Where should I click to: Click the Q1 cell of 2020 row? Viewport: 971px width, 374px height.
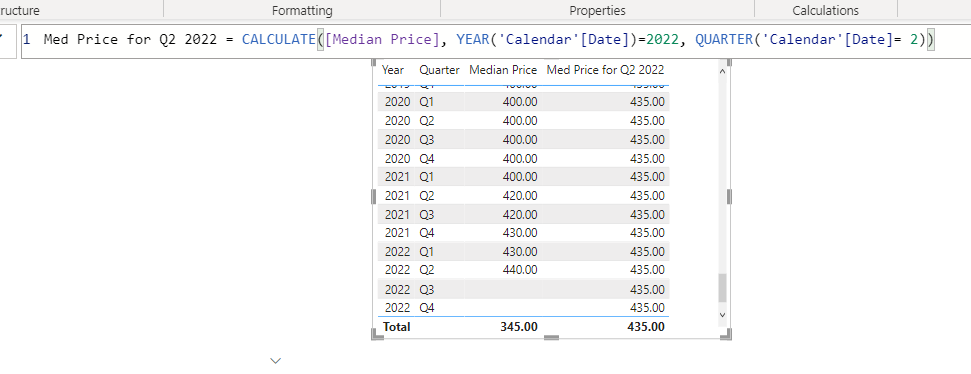(x=427, y=102)
